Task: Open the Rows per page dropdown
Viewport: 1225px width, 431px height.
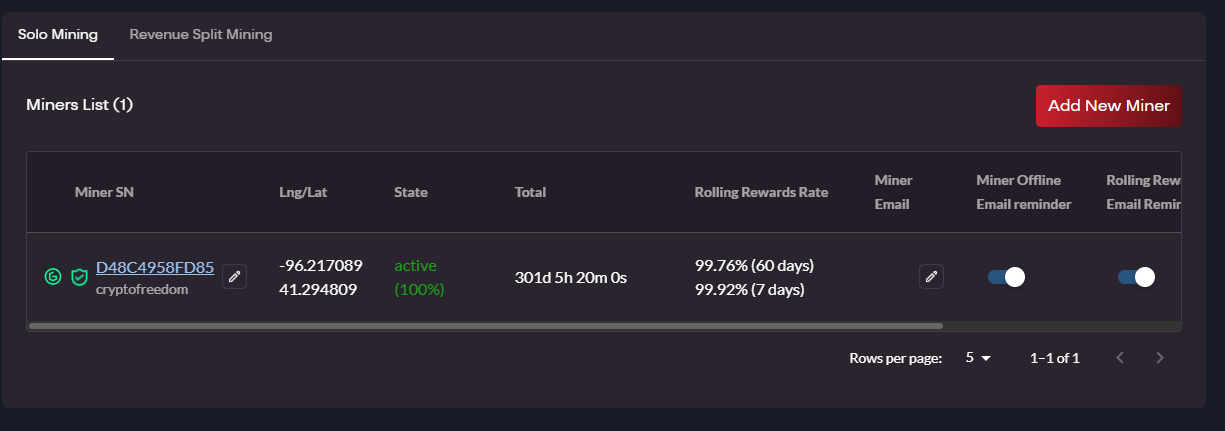Action: [x=977, y=358]
